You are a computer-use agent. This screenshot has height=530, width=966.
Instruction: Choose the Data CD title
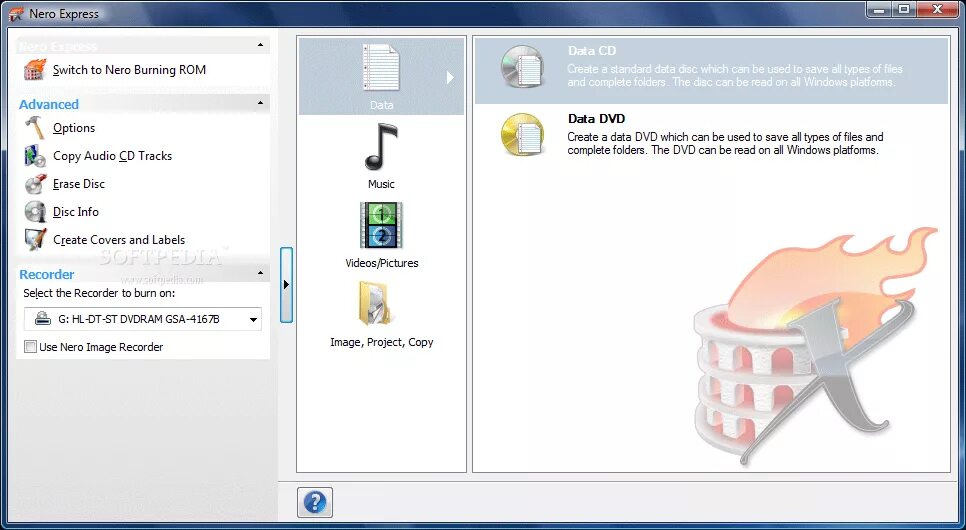point(592,51)
